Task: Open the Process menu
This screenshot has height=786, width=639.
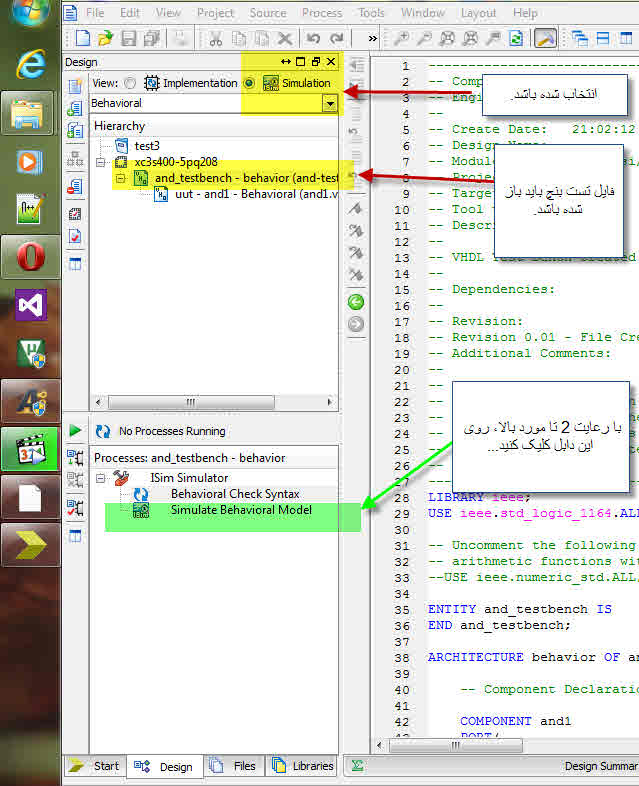Action: [321, 13]
